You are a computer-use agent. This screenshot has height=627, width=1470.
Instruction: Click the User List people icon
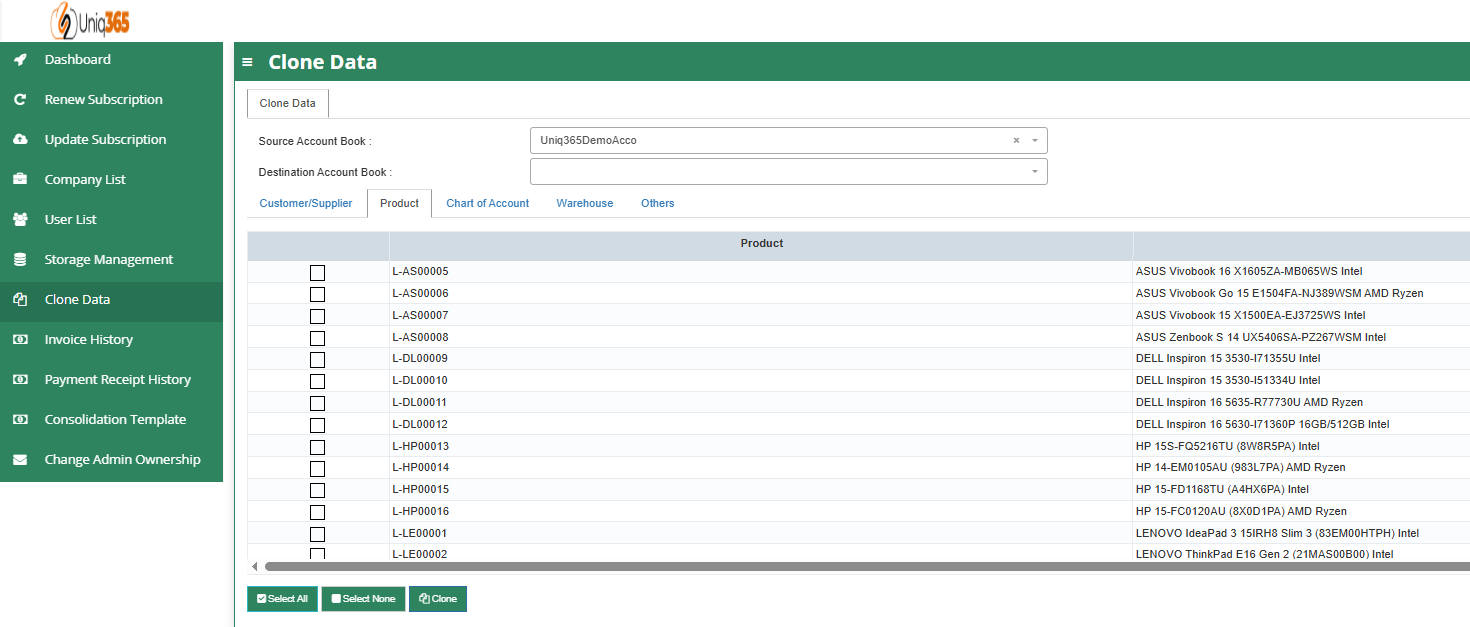click(20, 220)
